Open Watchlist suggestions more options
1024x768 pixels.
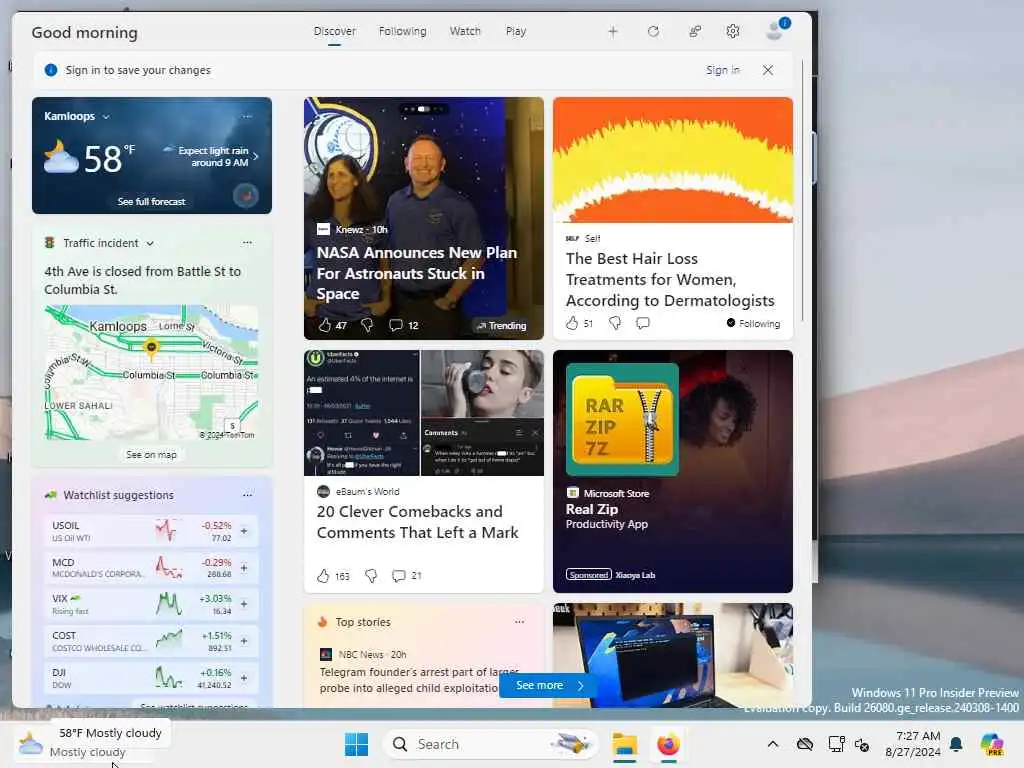[248, 495]
